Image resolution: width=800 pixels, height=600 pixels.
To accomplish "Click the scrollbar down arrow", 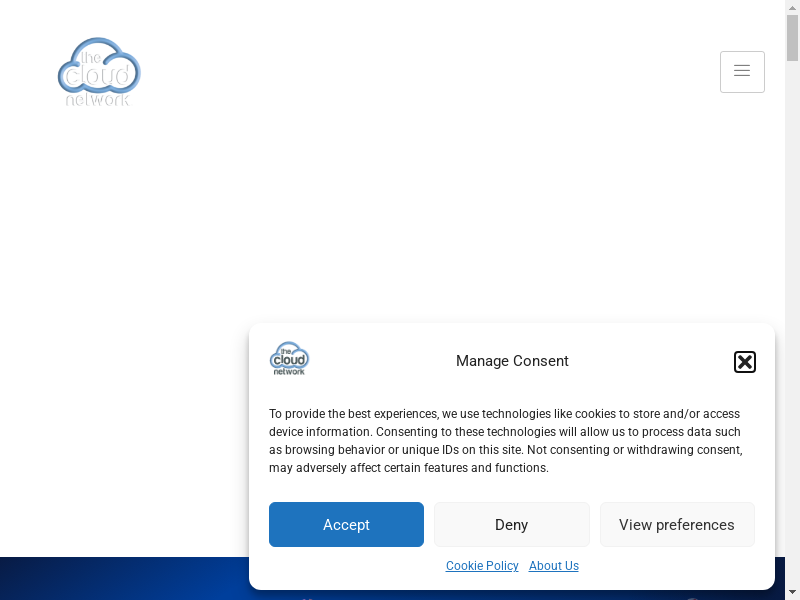I will coord(792,592).
